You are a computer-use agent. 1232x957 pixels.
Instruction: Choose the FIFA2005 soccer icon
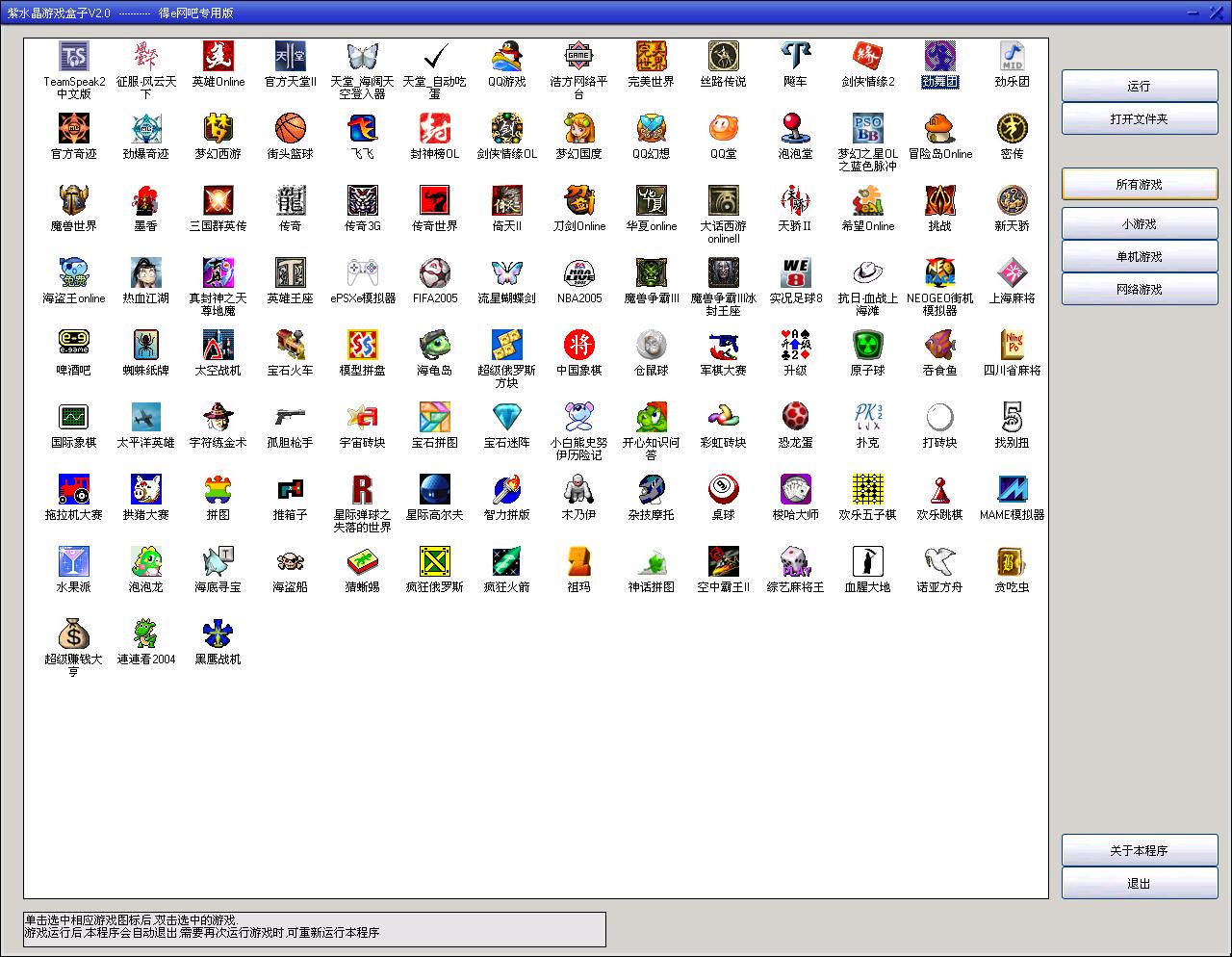coord(435,272)
